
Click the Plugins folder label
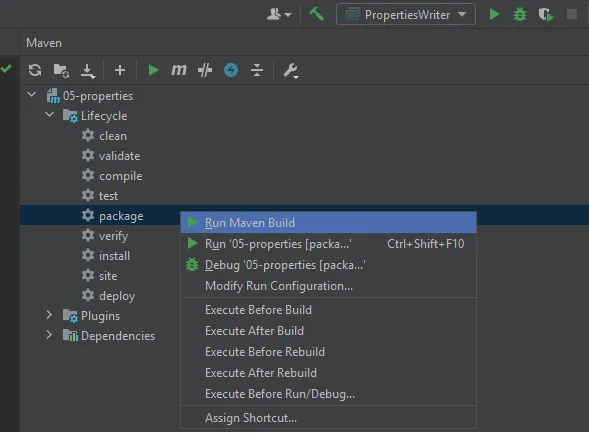[100, 316]
